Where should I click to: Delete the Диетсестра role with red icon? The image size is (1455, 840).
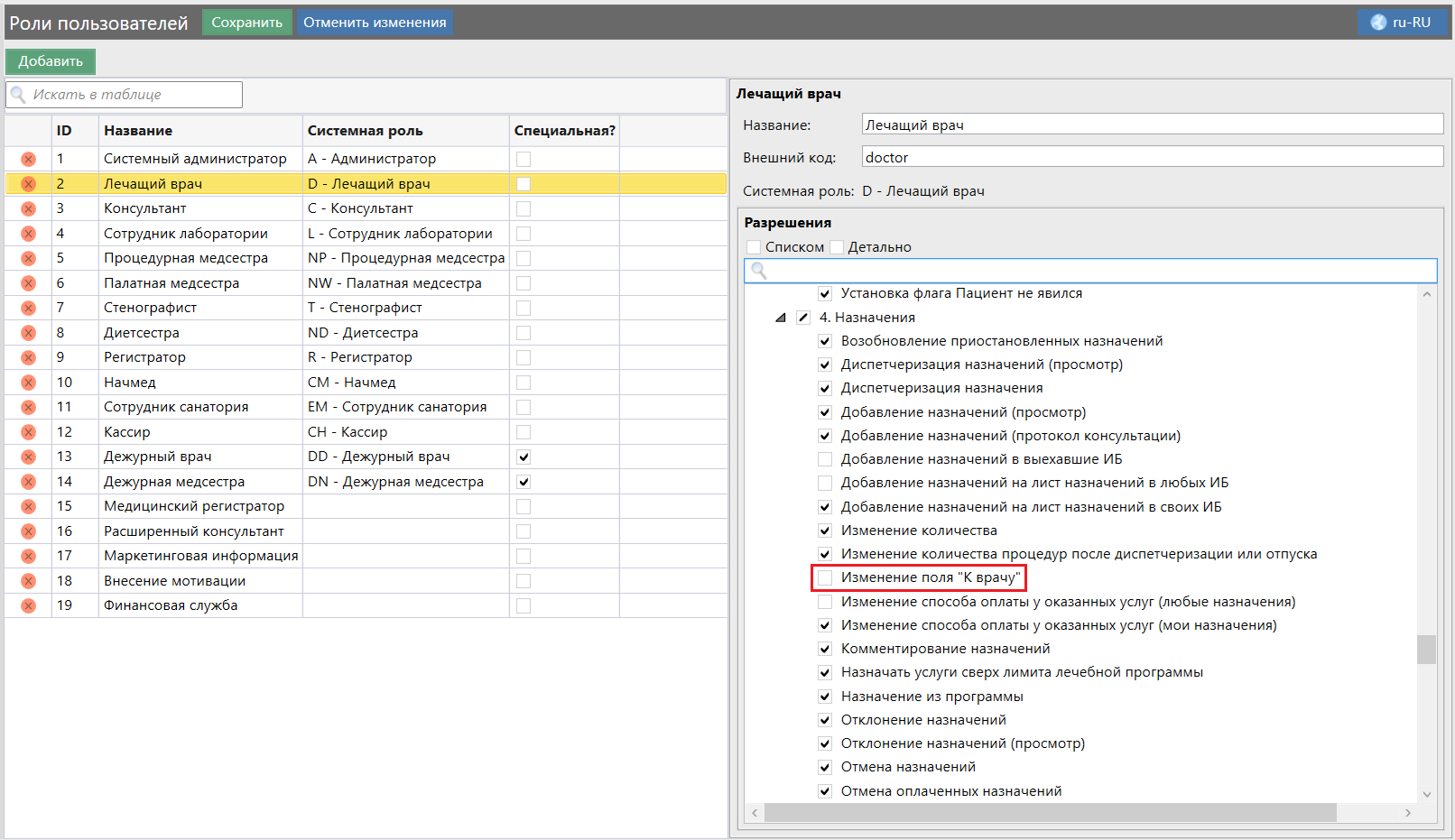pyautogui.click(x=28, y=333)
